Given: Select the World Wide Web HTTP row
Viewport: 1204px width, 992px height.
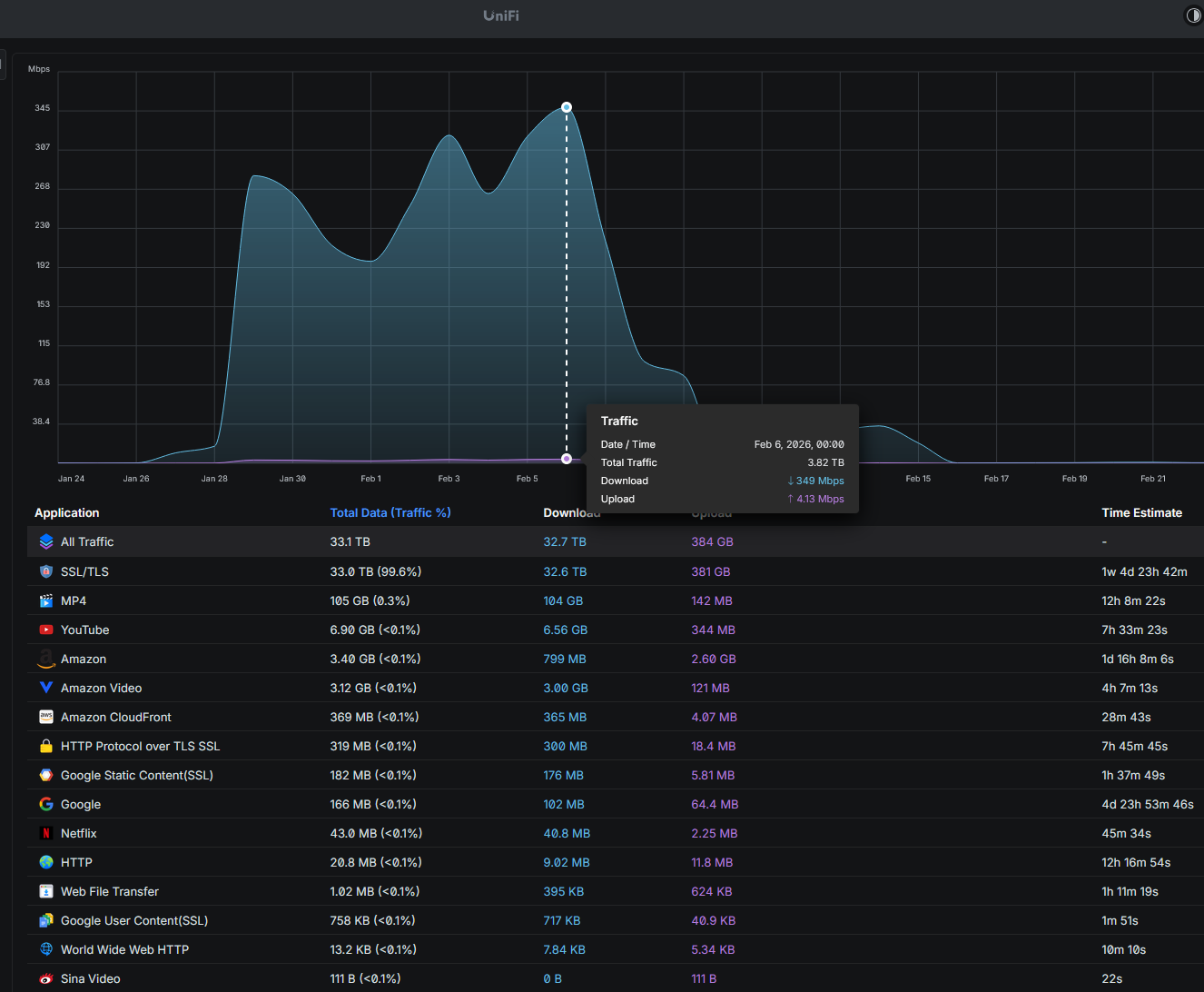Looking at the screenshot, I should coord(616,949).
